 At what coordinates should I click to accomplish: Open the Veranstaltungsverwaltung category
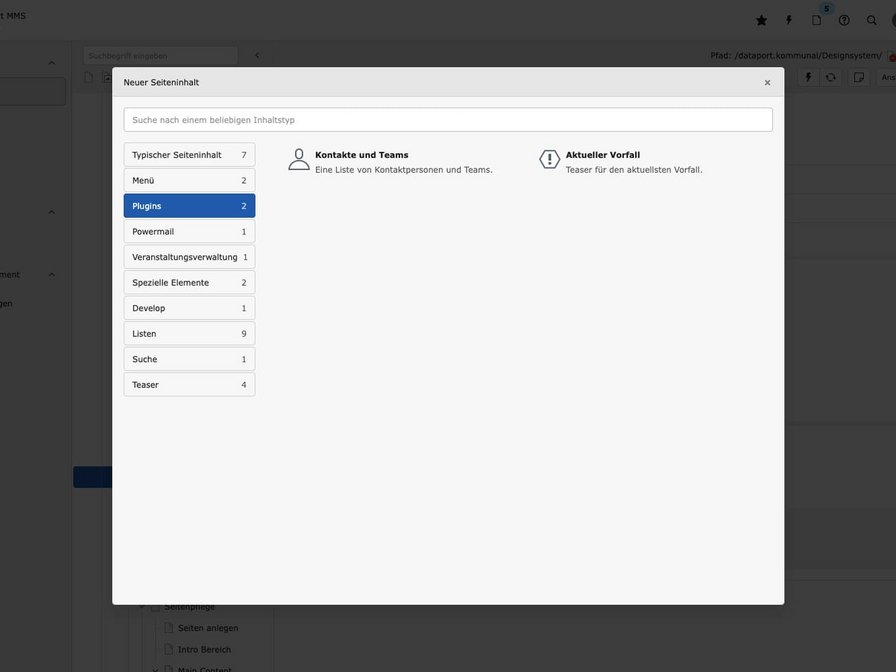click(189, 257)
